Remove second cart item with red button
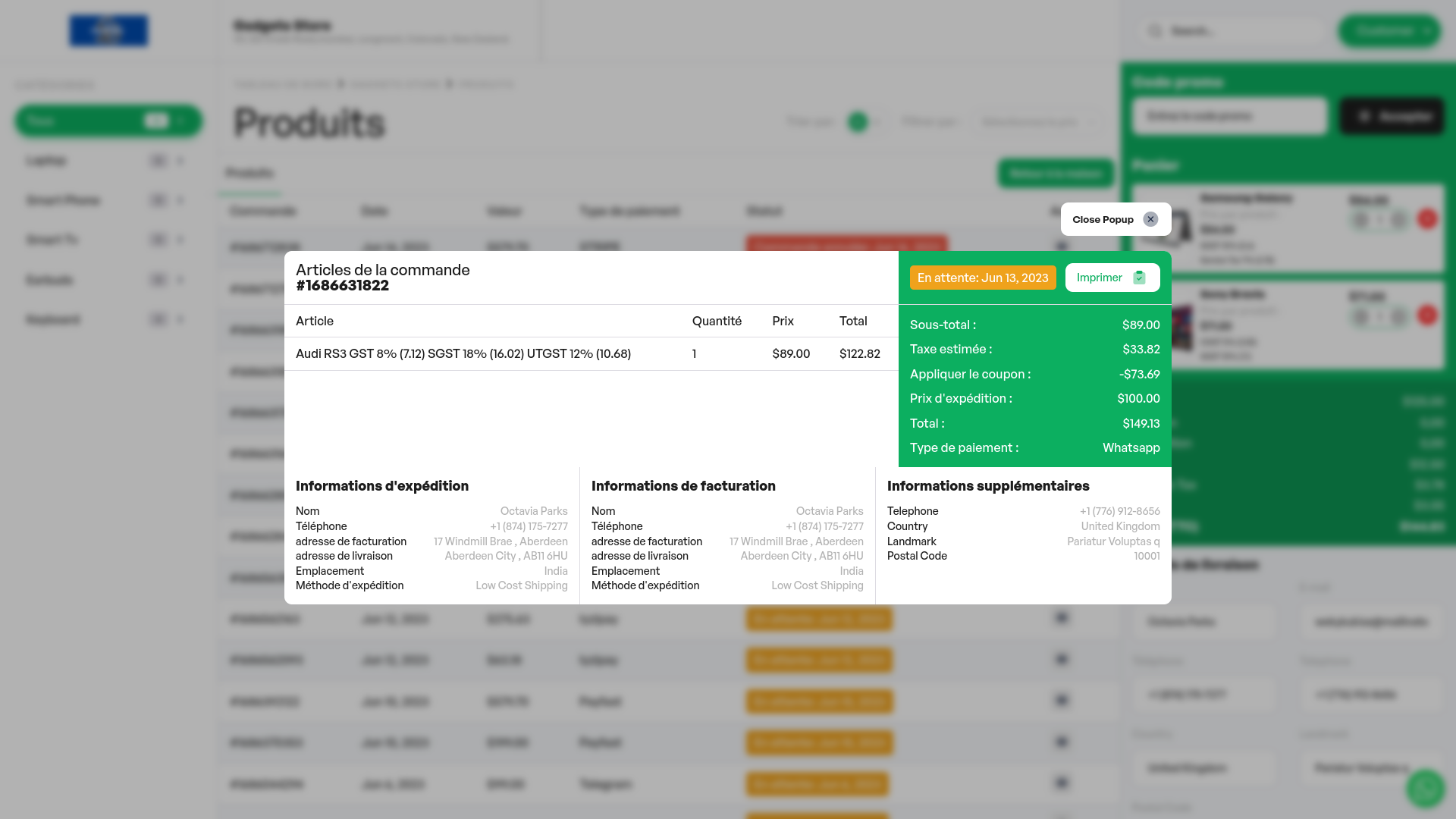The width and height of the screenshot is (1456, 819). pyautogui.click(x=1427, y=315)
